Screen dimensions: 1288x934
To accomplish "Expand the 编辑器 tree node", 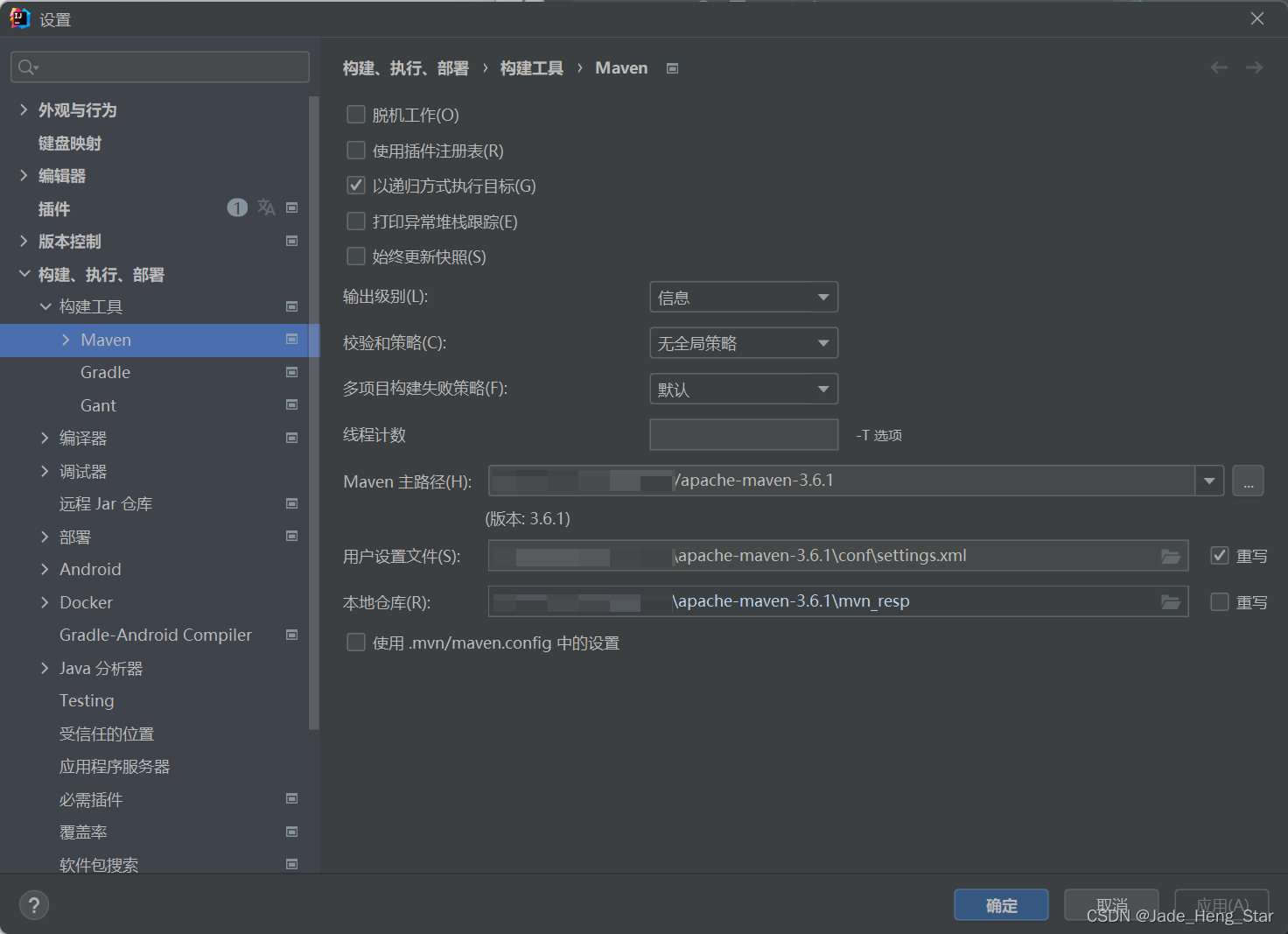I will 24,175.
